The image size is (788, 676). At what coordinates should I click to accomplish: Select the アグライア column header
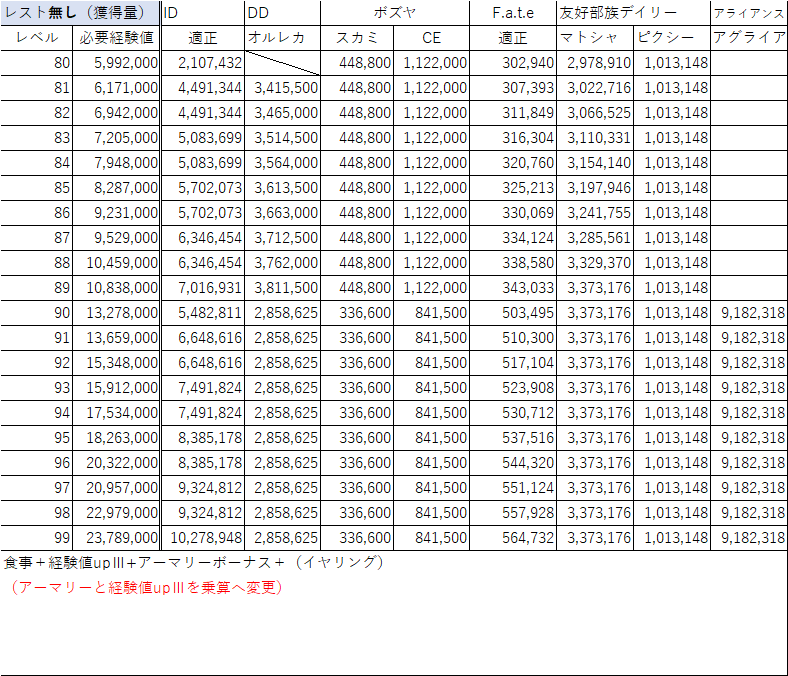tap(749, 38)
